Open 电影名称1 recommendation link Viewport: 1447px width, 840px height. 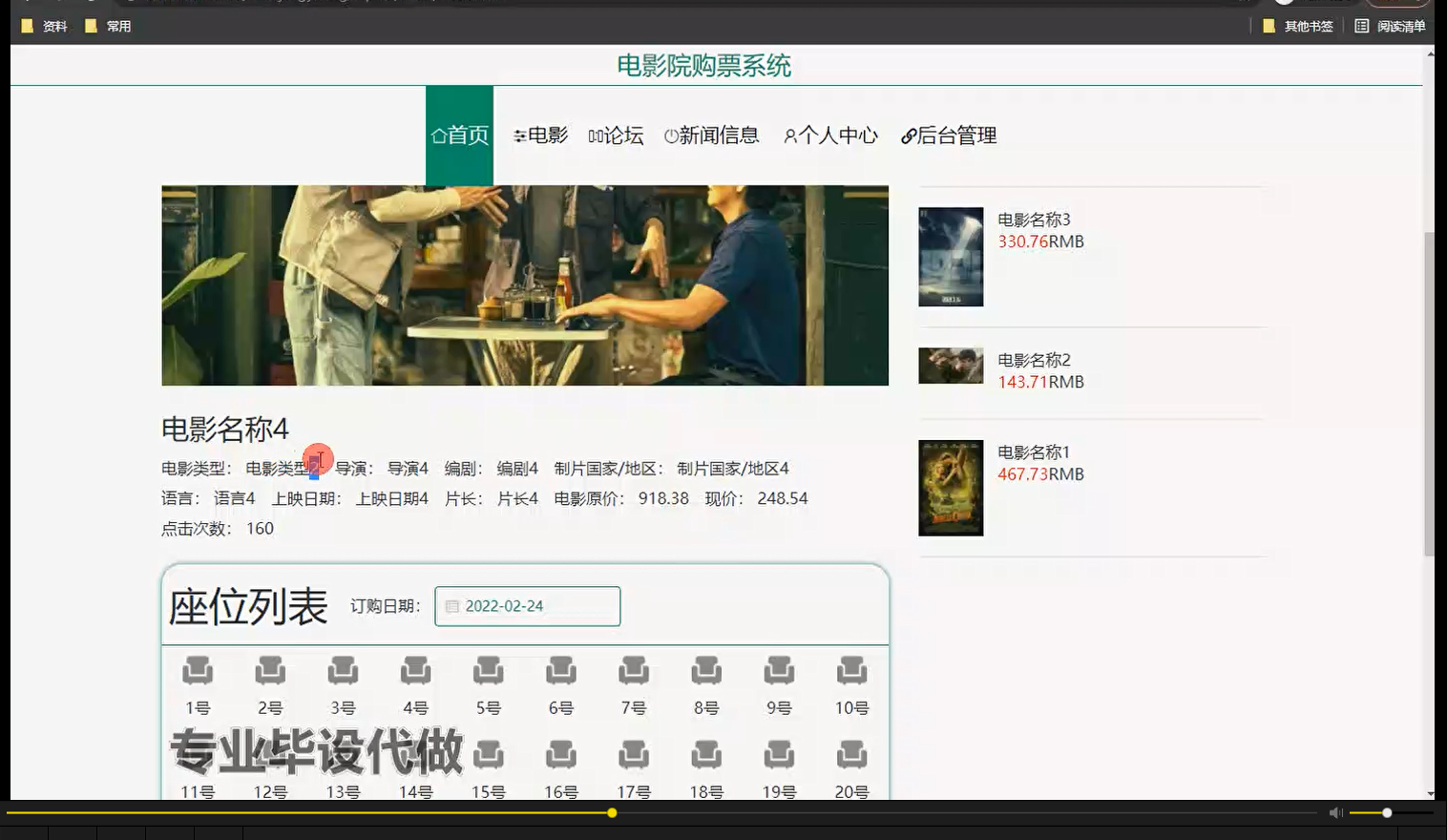tap(1034, 452)
